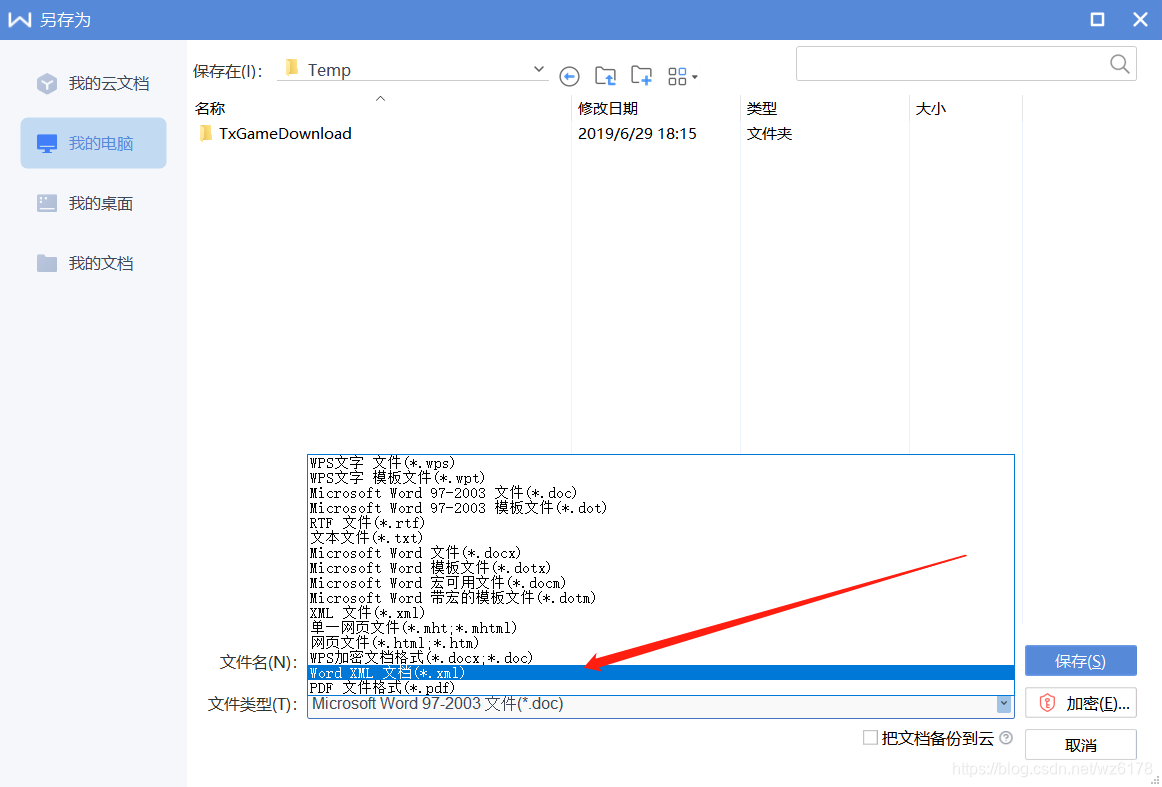
Task: Choose Microsoft Word 97-2003 模板文件(*.dot)
Action: (x=660, y=508)
